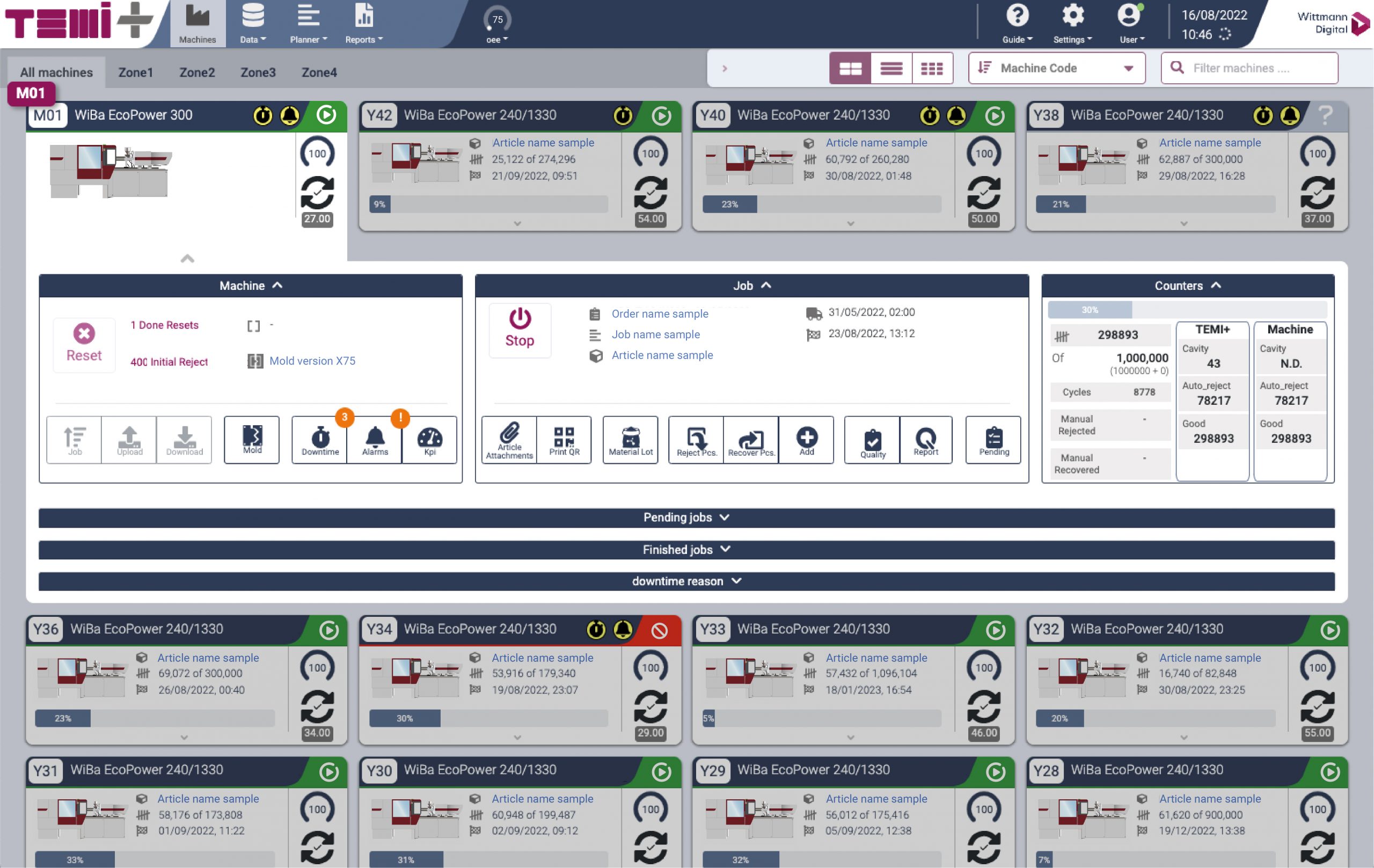Click the Job sort icon in Machine panel

click(75, 440)
